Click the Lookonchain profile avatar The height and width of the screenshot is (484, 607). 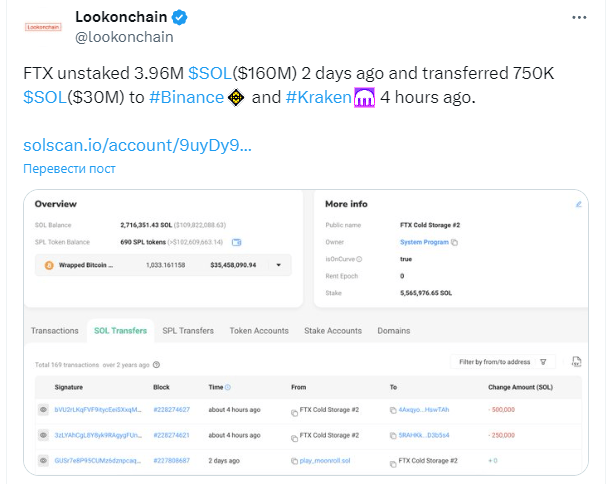click(x=43, y=27)
